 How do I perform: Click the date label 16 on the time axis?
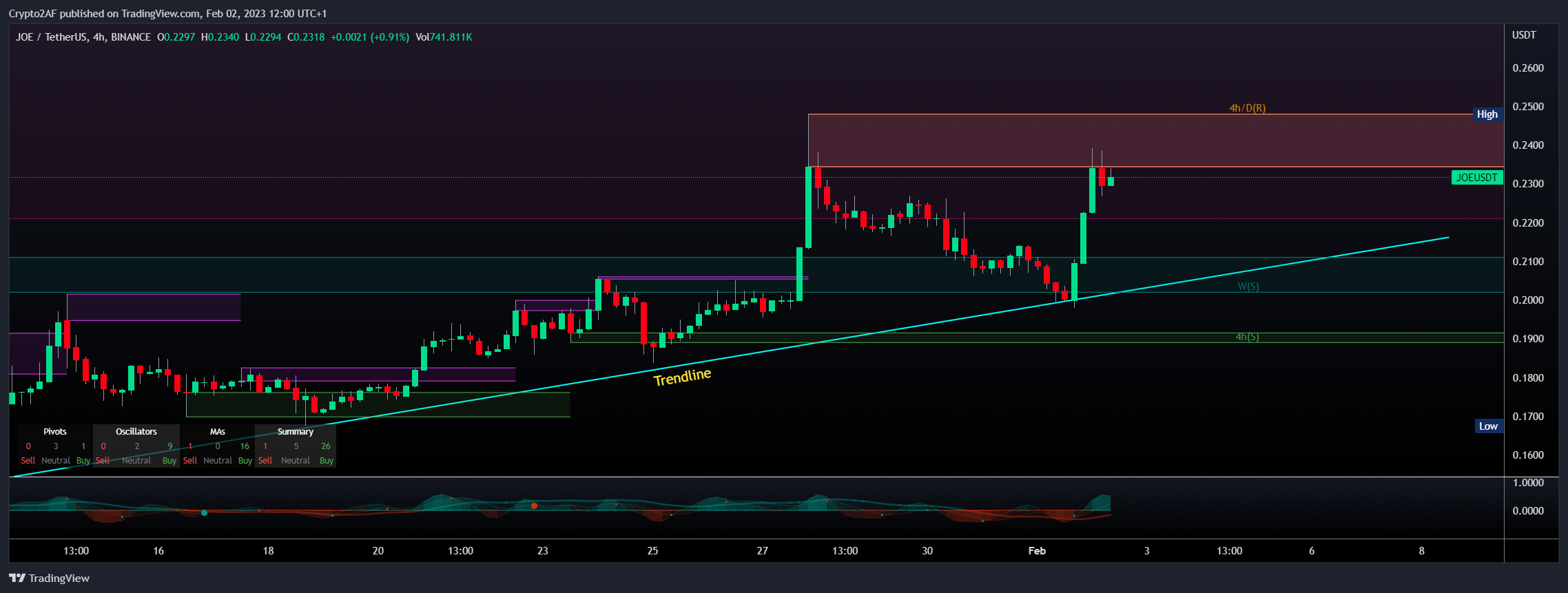click(158, 551)
